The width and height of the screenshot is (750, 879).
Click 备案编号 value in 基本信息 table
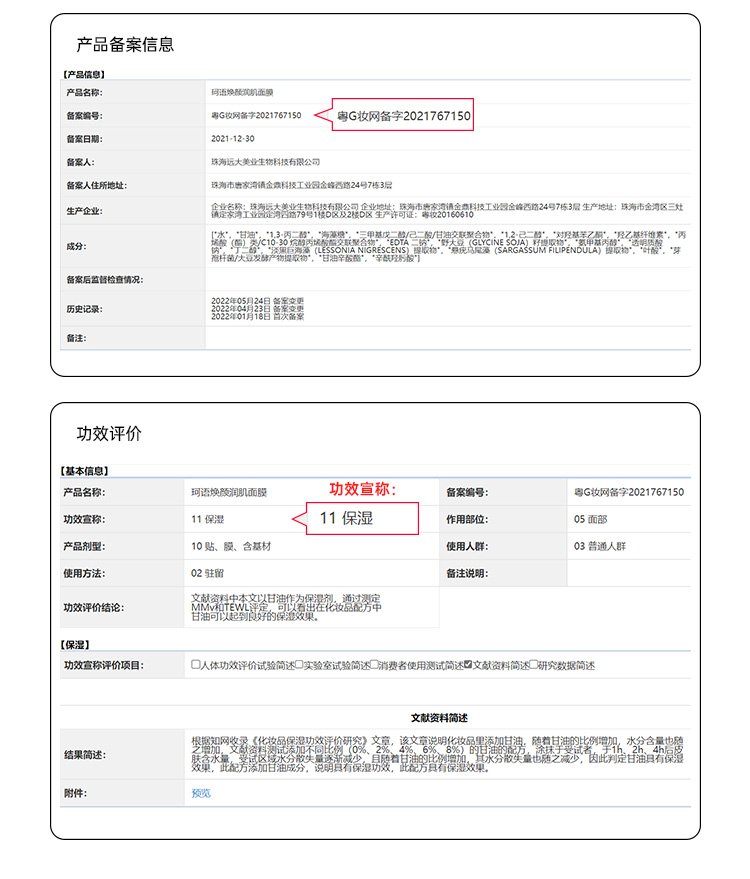point(629,492)
